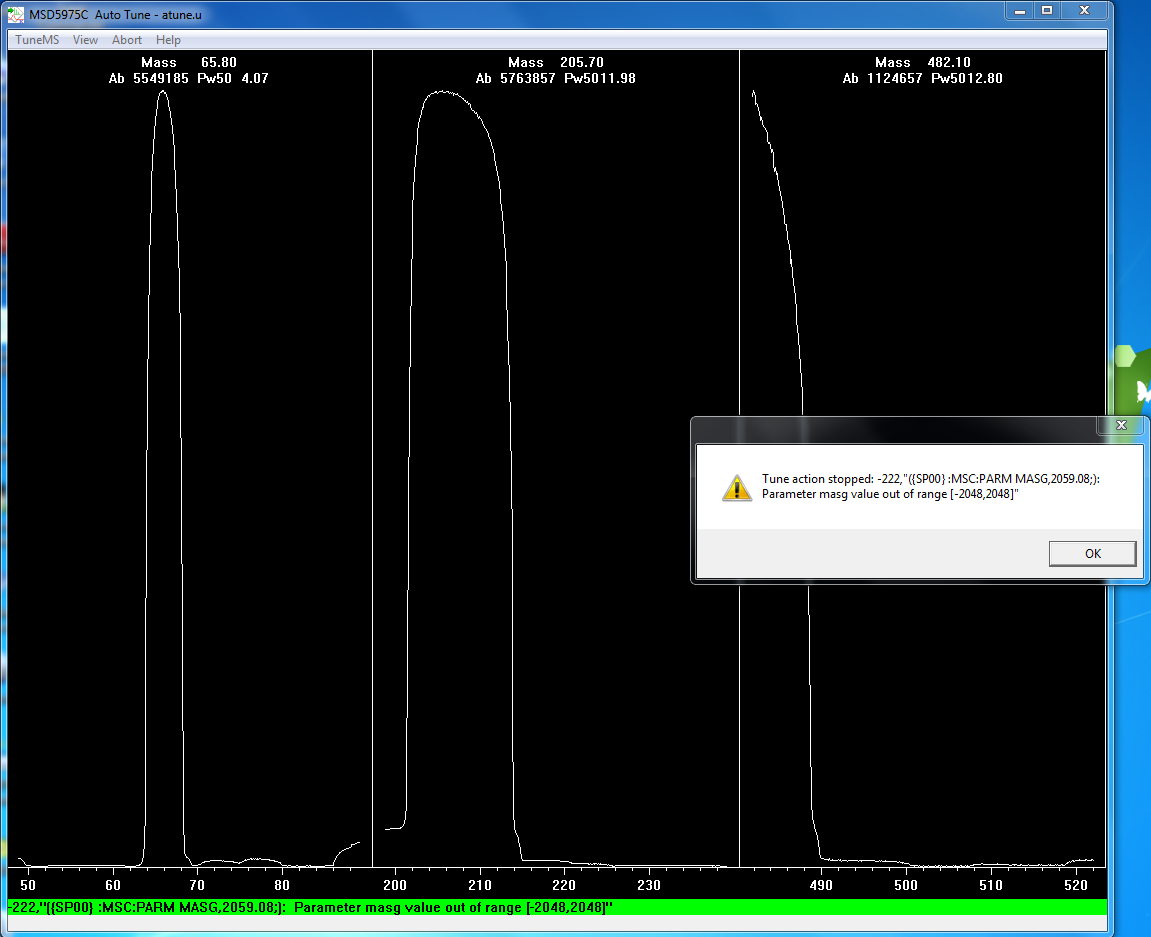Click the green status bar error message
1151x937 pixels.
[310, 907]
